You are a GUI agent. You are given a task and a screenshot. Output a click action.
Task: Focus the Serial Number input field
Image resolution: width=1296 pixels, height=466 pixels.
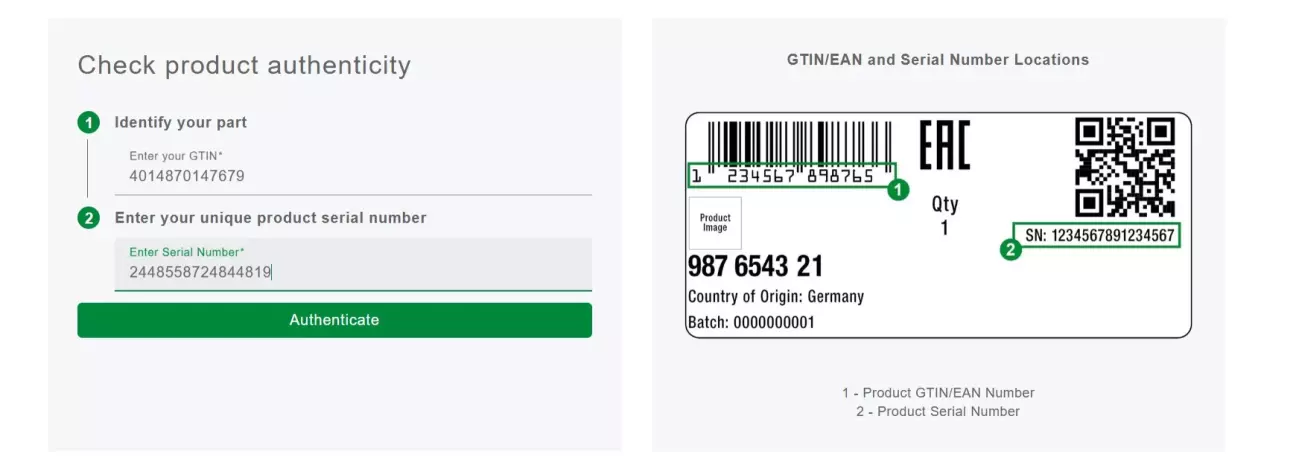click(353, 264)
